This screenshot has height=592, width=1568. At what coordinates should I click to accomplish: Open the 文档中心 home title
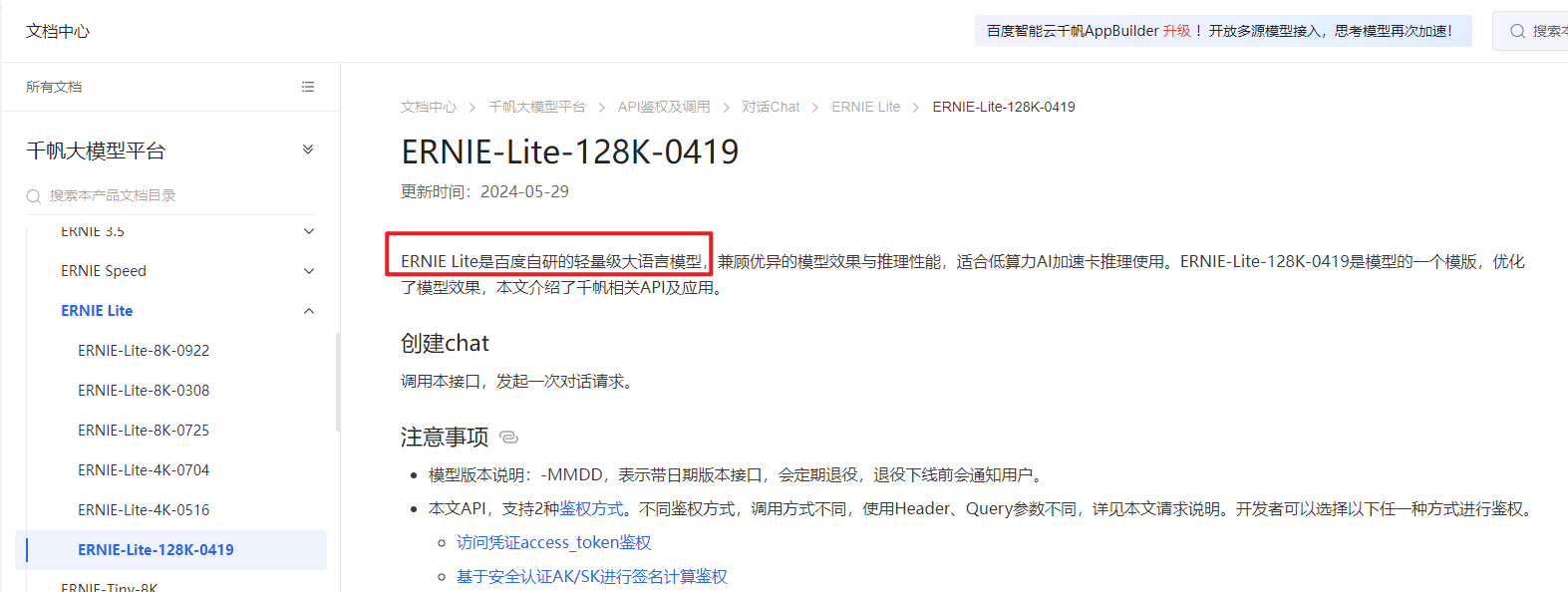58,32
